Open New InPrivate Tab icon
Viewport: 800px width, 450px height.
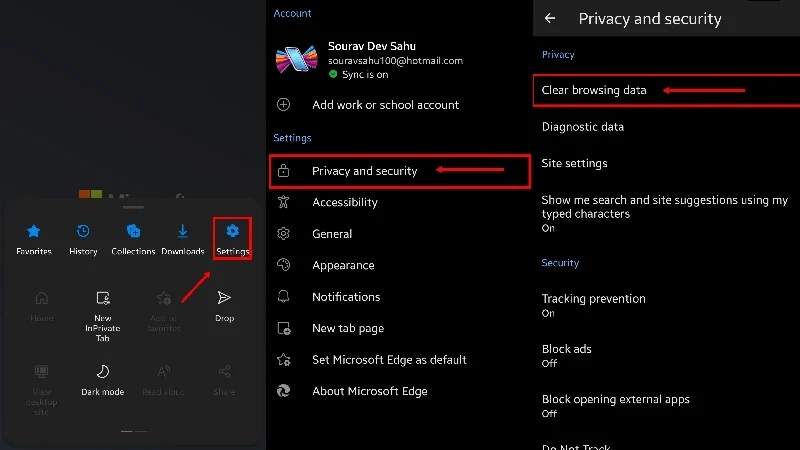pos(103,297)
